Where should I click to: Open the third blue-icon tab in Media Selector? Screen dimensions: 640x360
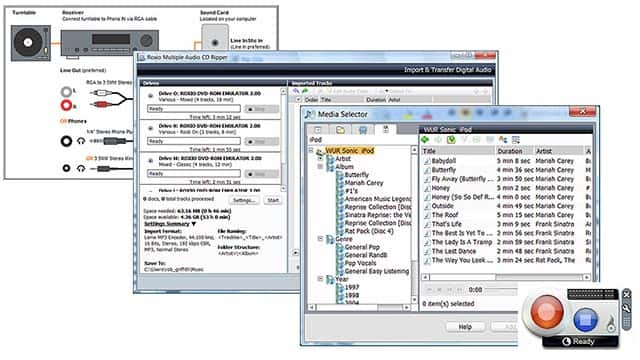tap(362, 130)
